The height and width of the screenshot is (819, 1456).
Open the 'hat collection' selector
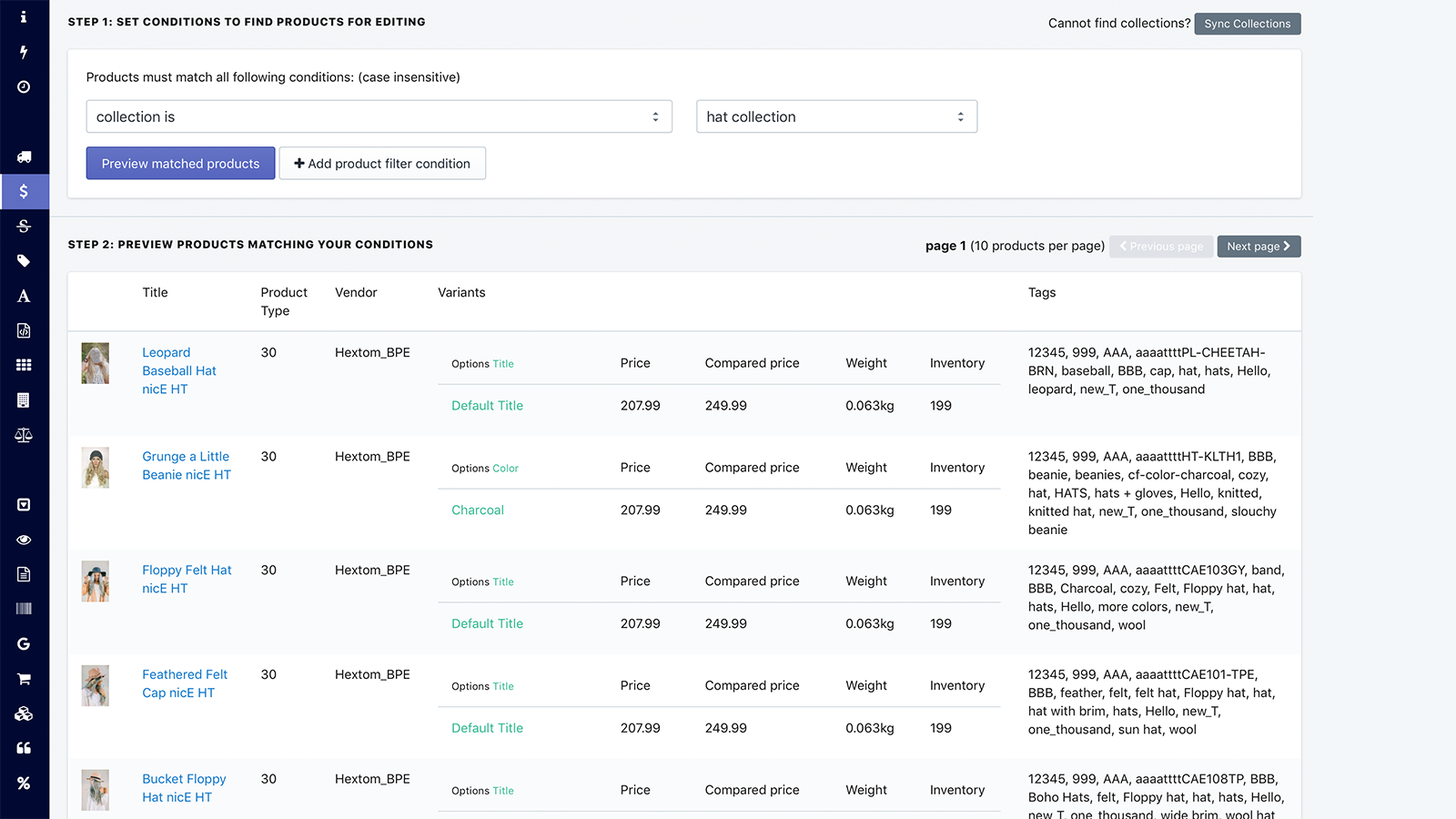(835, 116)
